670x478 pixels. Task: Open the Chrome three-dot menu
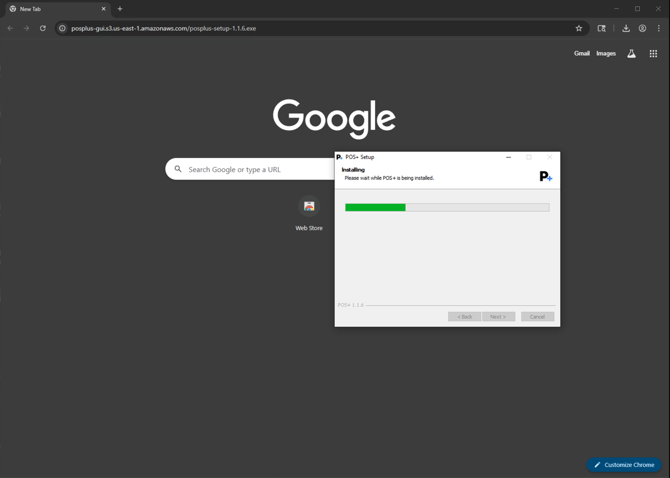[658, 28]
